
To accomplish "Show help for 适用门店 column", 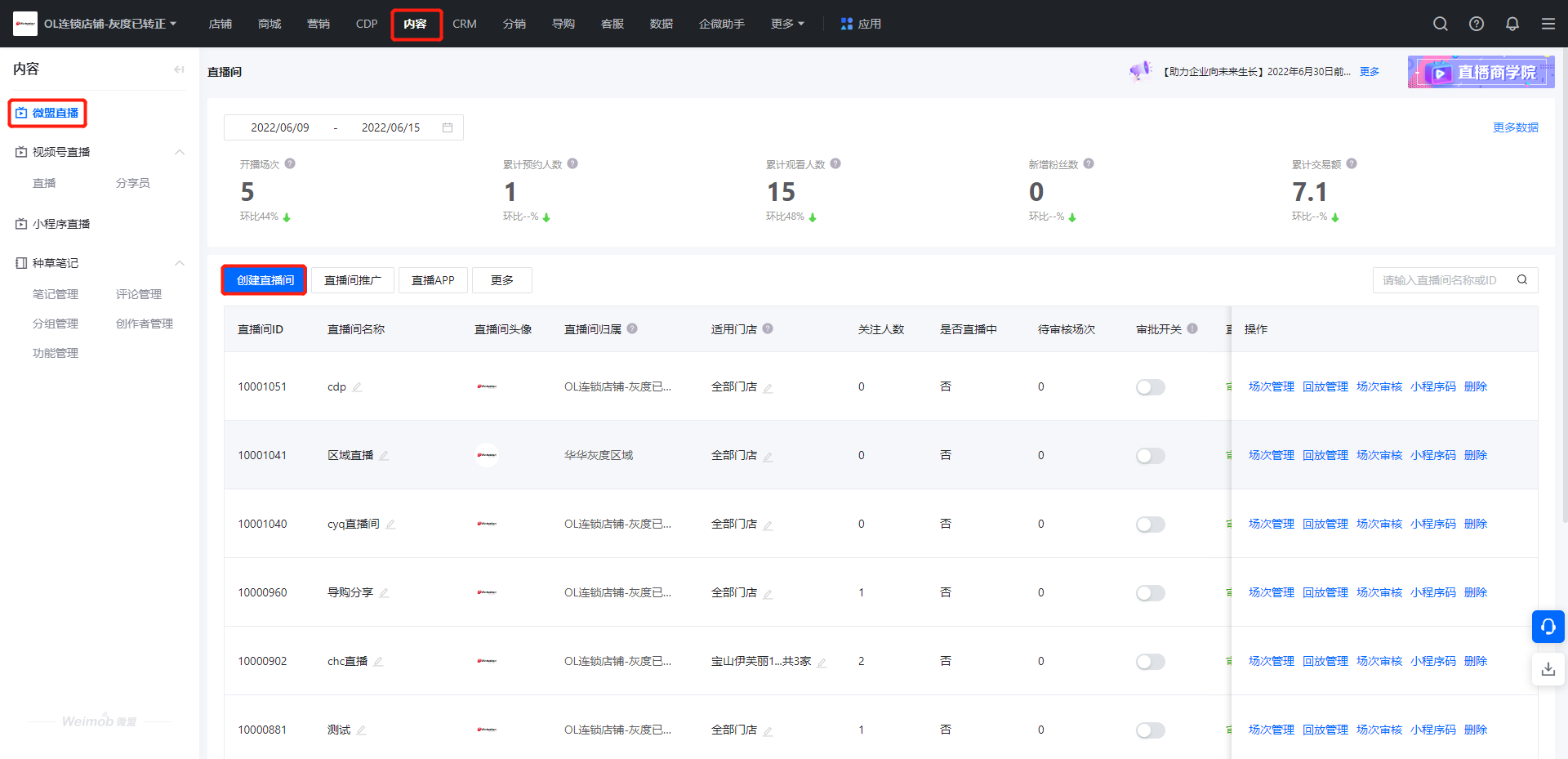I will pos(768,328).
